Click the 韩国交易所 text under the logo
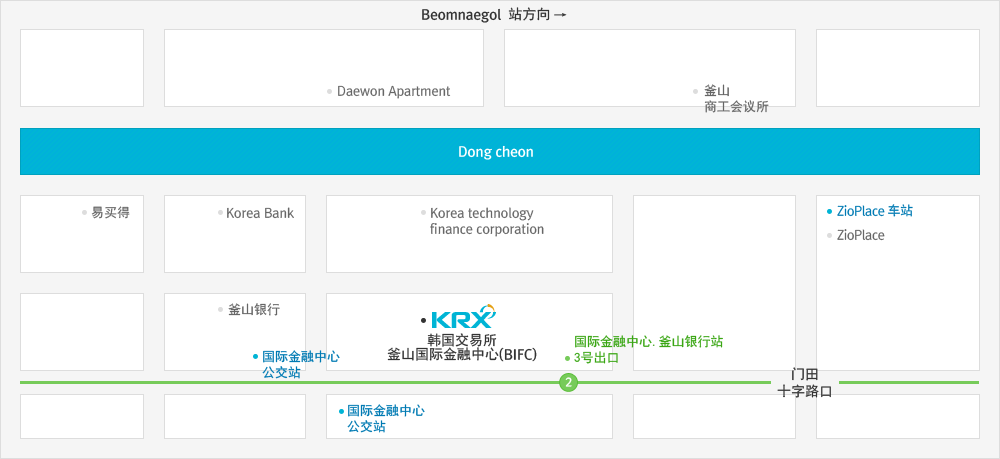 tap(462, 339)
